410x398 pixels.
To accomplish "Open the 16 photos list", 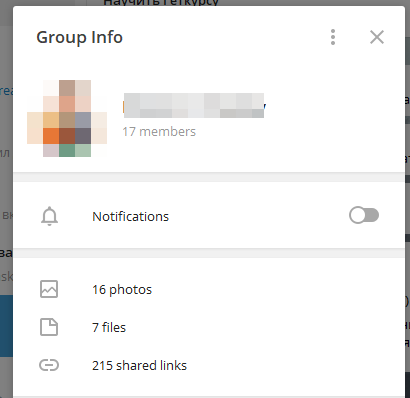I will tap(209, 289).
